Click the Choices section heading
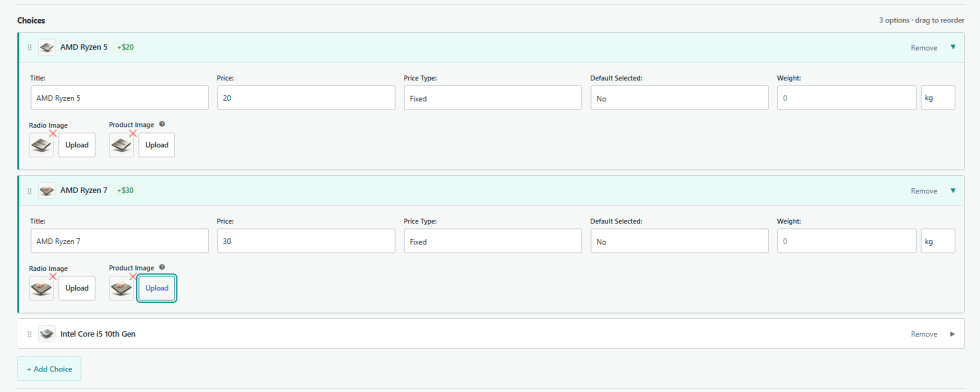This screenshot has height=392, width=980. 31,21
